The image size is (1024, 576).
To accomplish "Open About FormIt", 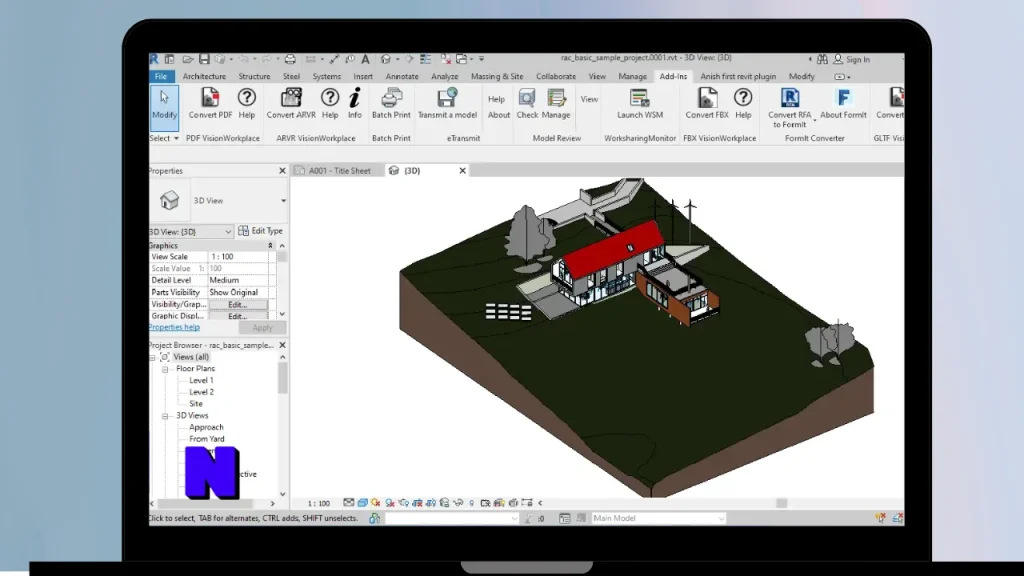I will coord(843,104).
